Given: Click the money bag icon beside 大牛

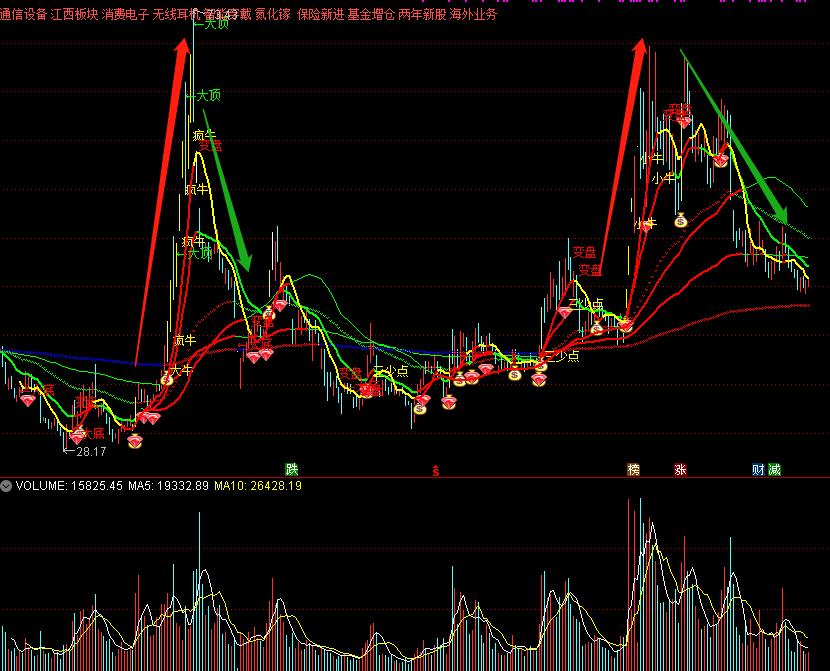Looking at the screenshot, I should tap(167, 378).
